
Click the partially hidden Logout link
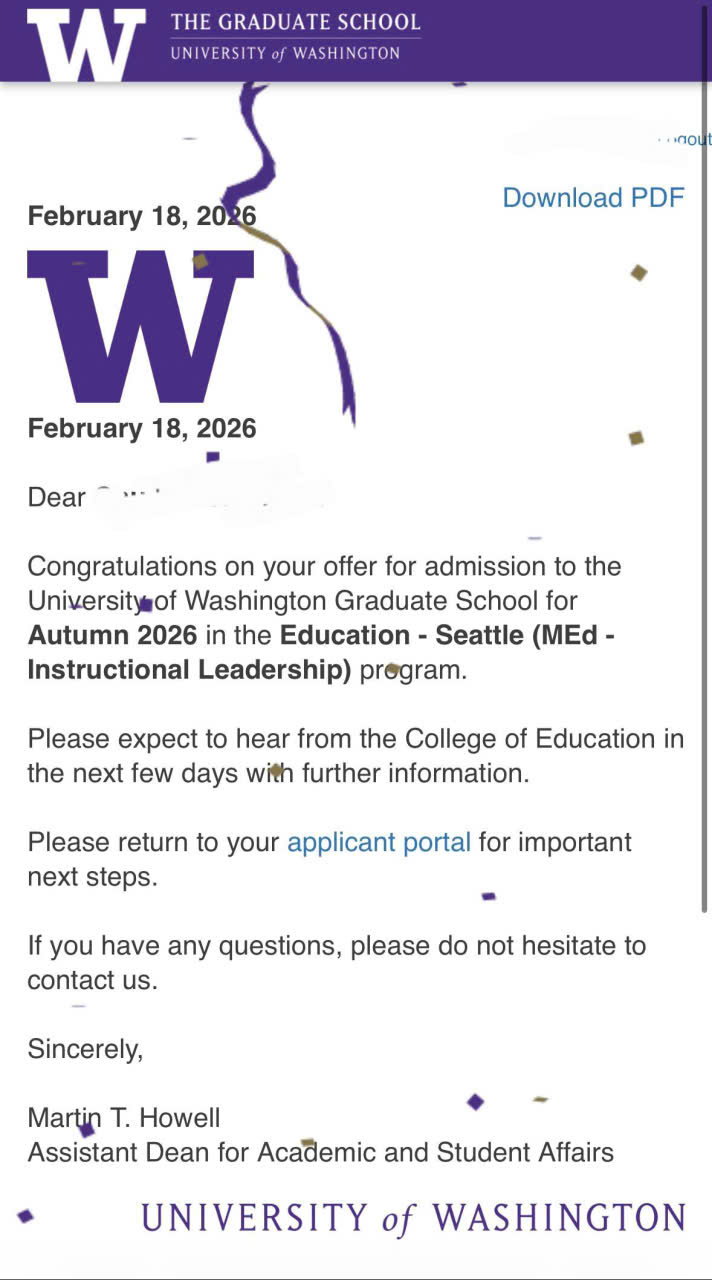click(688, 139)
